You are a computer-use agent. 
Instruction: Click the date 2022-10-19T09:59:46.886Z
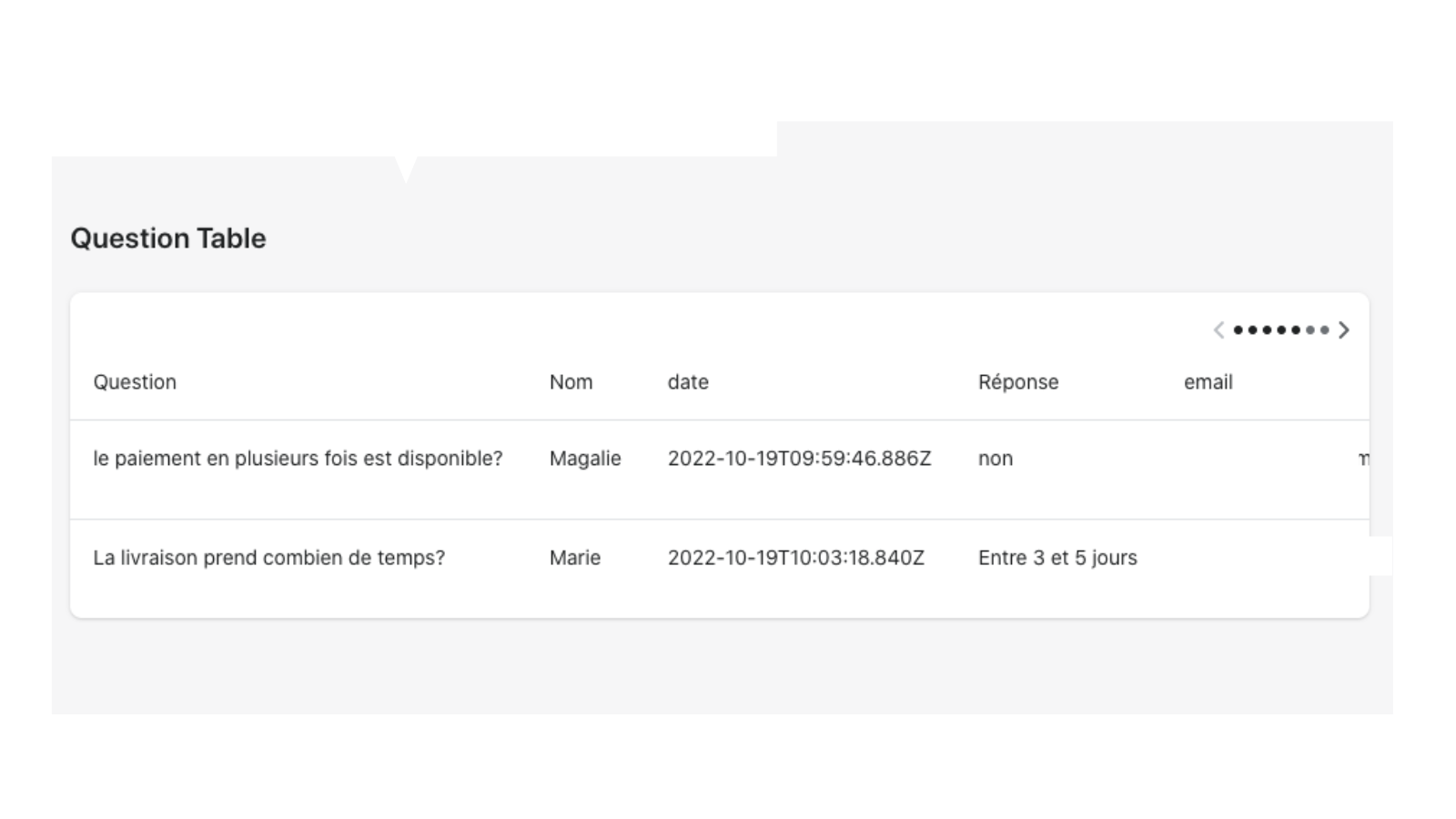point(799,459)
